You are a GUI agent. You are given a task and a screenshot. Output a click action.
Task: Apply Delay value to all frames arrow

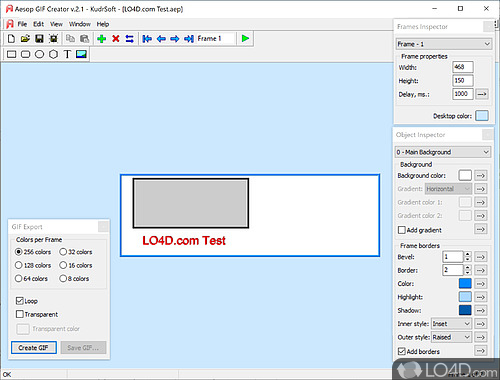[482, 94]
